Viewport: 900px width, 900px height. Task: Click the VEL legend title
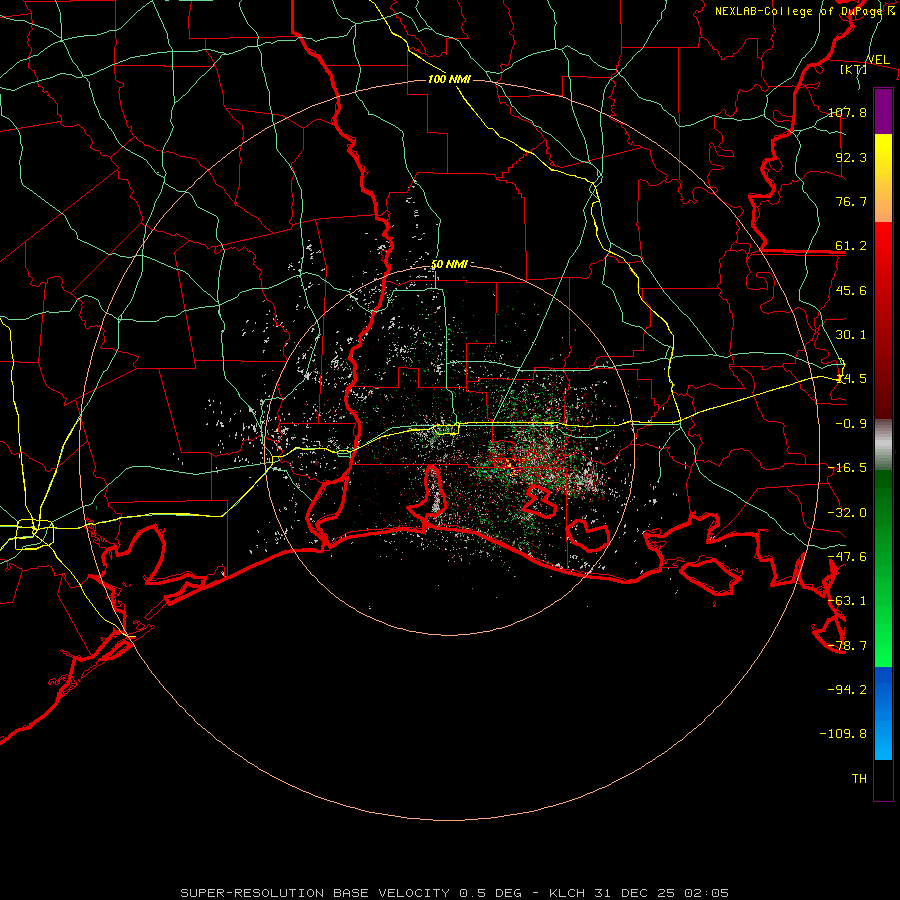pyautogui.click(x=878, y=60)
